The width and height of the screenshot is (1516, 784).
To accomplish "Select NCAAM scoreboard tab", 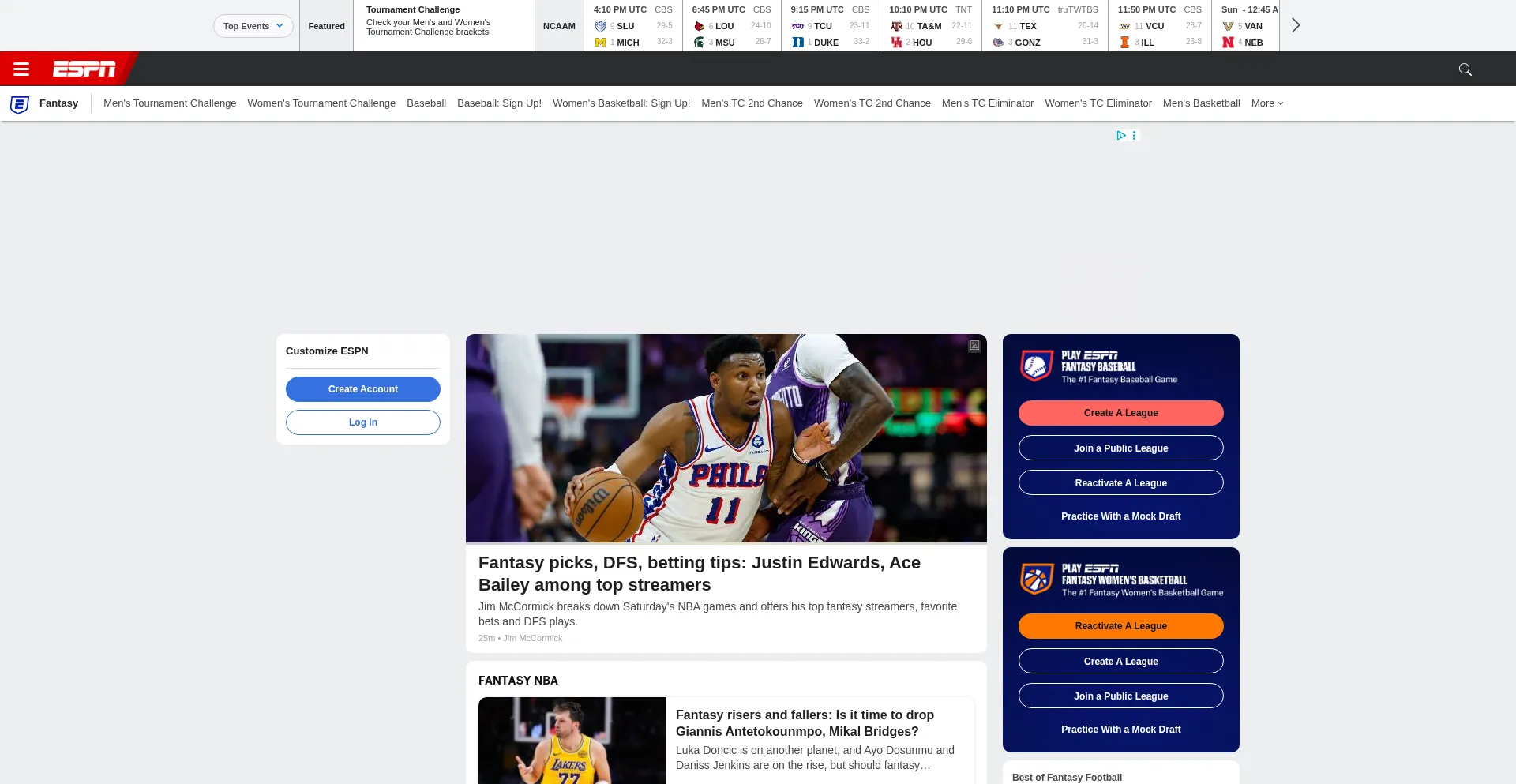I will [x=559, y=26].
